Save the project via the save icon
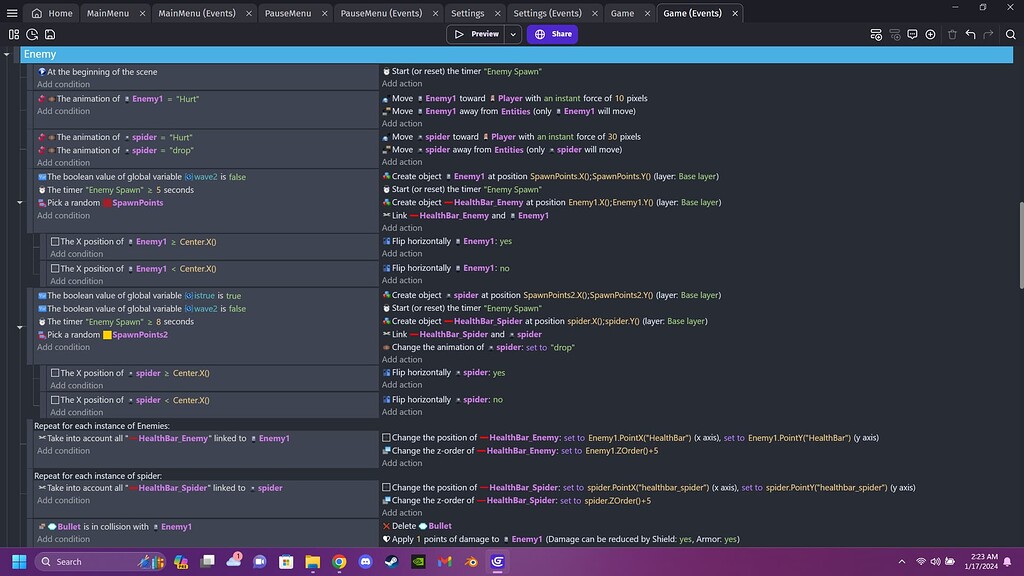The width and height of the screenshot is (1024, 576). [x=50, y=34]
